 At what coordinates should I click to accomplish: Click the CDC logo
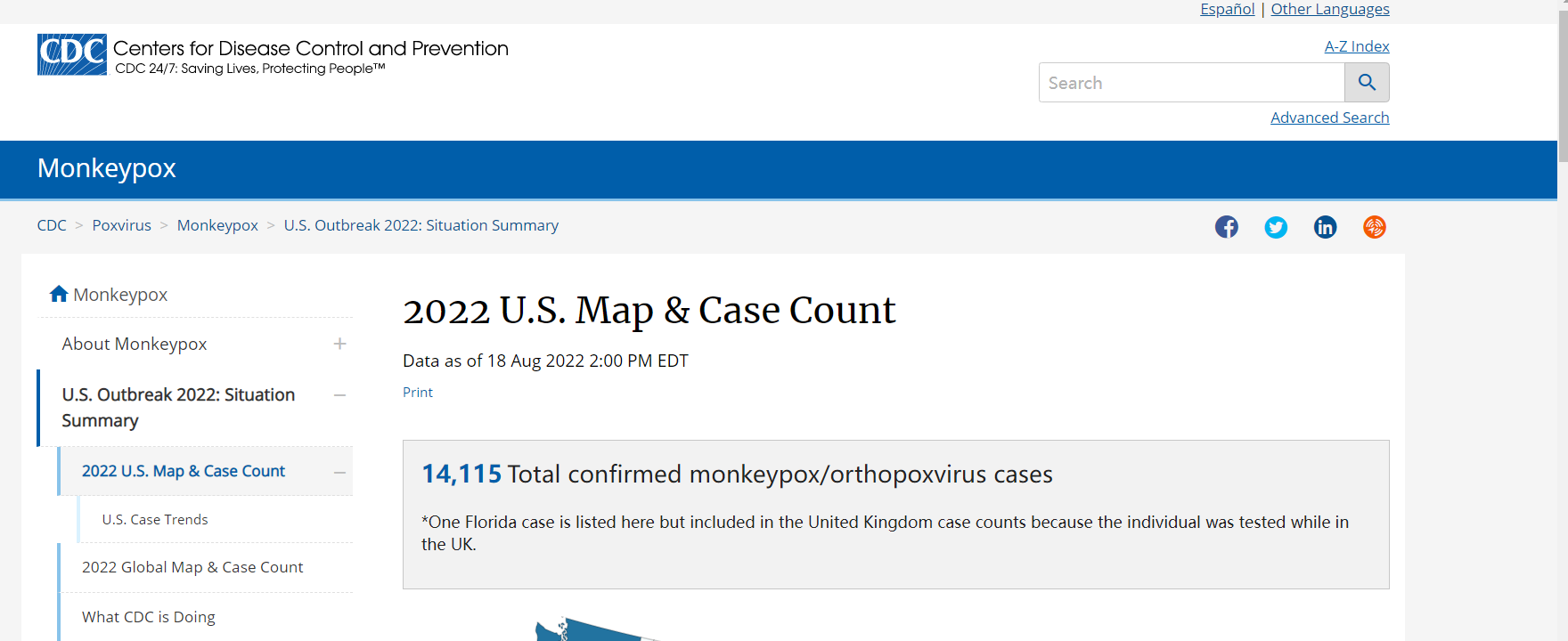[72, 54]
